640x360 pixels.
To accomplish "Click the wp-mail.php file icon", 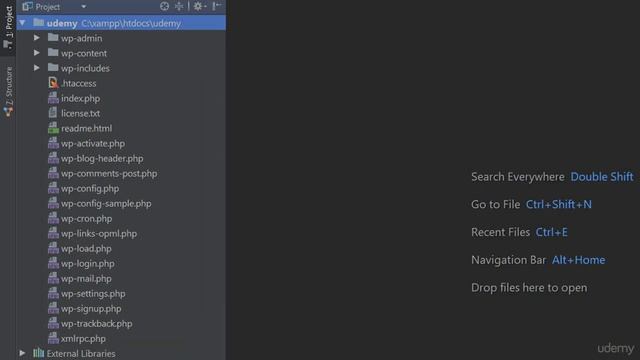I will tap(53, 278).
